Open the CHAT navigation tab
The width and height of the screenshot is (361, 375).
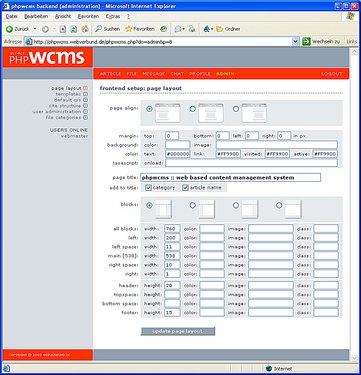(177, 74)
